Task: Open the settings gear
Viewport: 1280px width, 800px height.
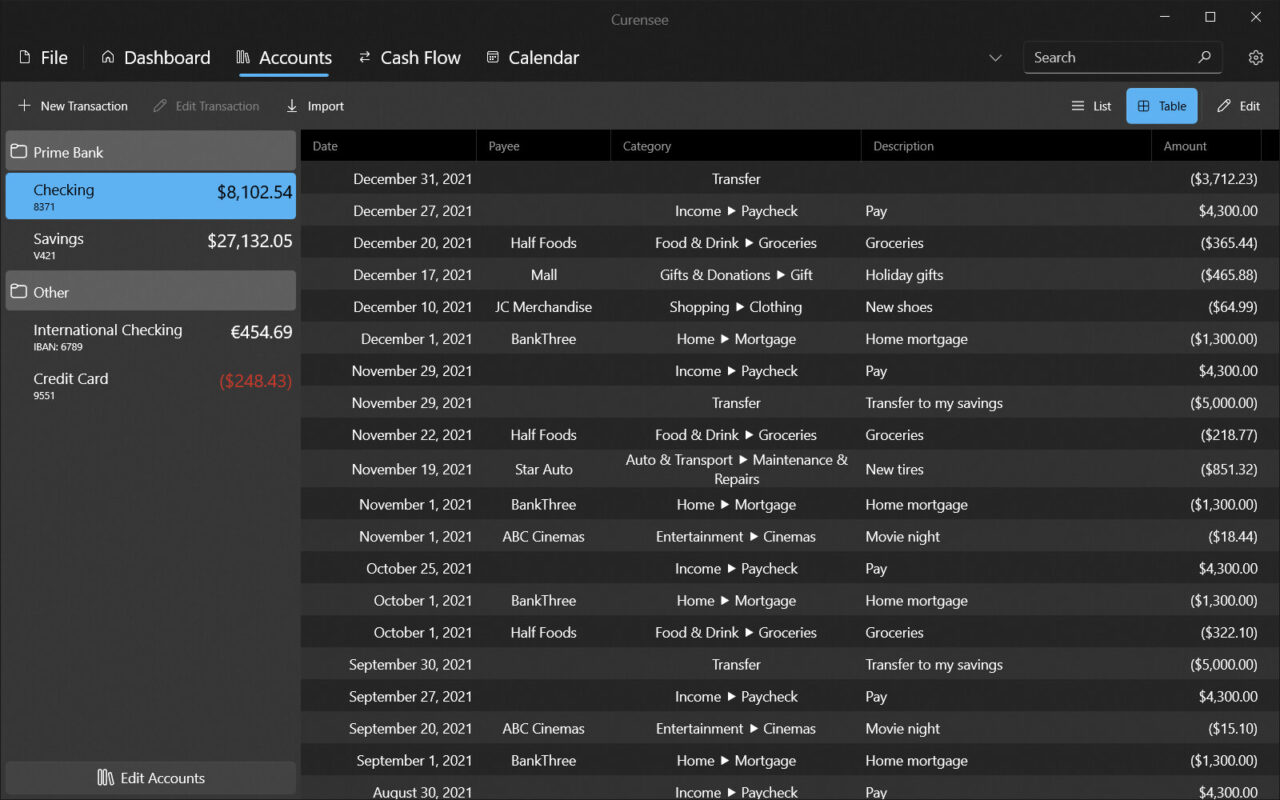Action: 1256,58
